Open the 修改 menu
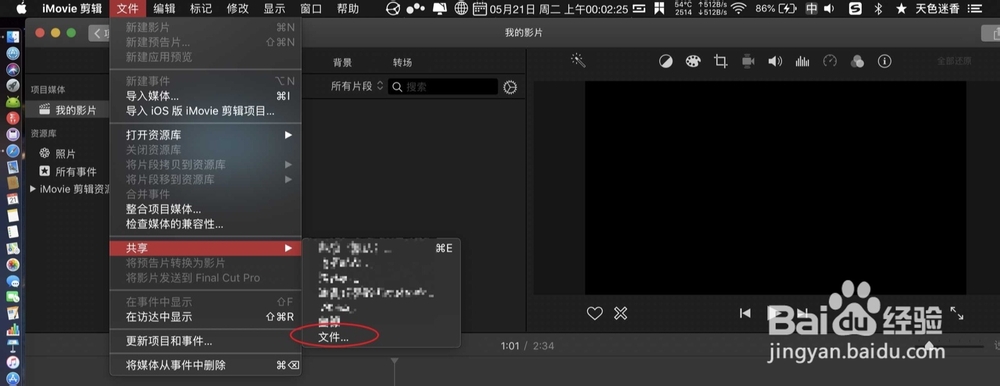The image size is (1000, 386). [x=238, y=8]
